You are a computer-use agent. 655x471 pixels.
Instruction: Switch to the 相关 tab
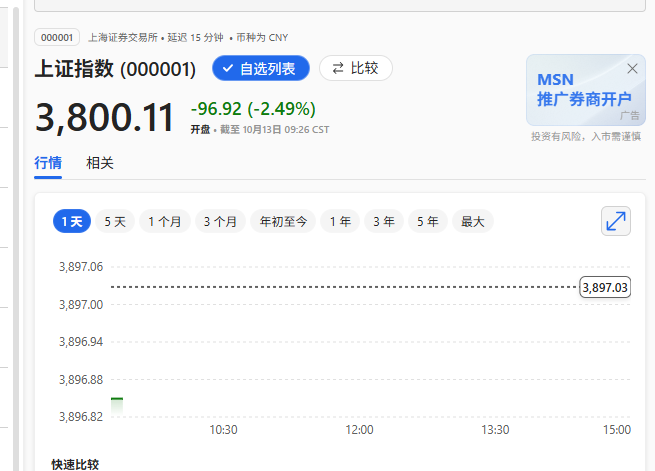pyautogui.click(x=100, y=163)
